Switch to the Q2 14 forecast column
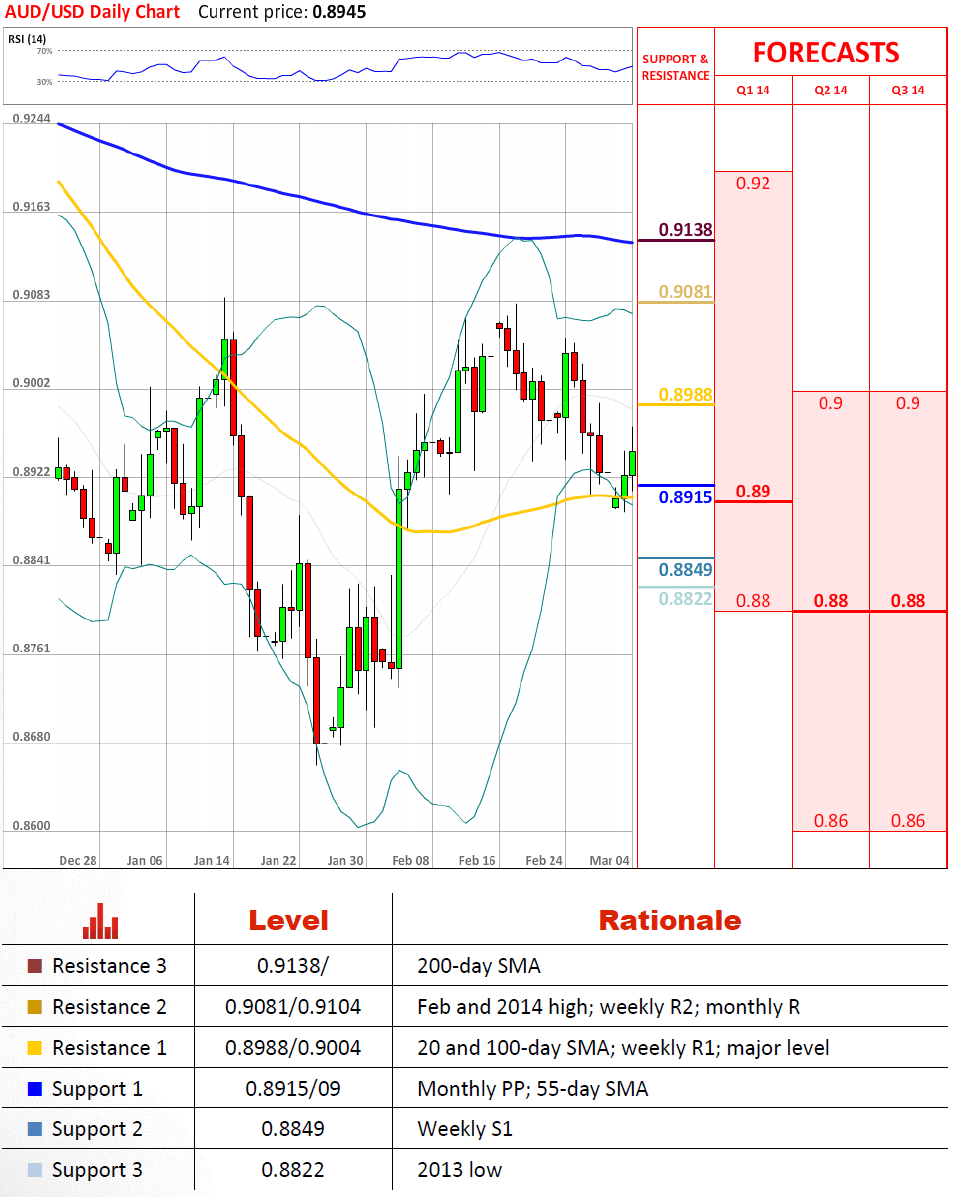Image resolution: width=955 pixels, height=1197 pixels. (x=830, y=90)
